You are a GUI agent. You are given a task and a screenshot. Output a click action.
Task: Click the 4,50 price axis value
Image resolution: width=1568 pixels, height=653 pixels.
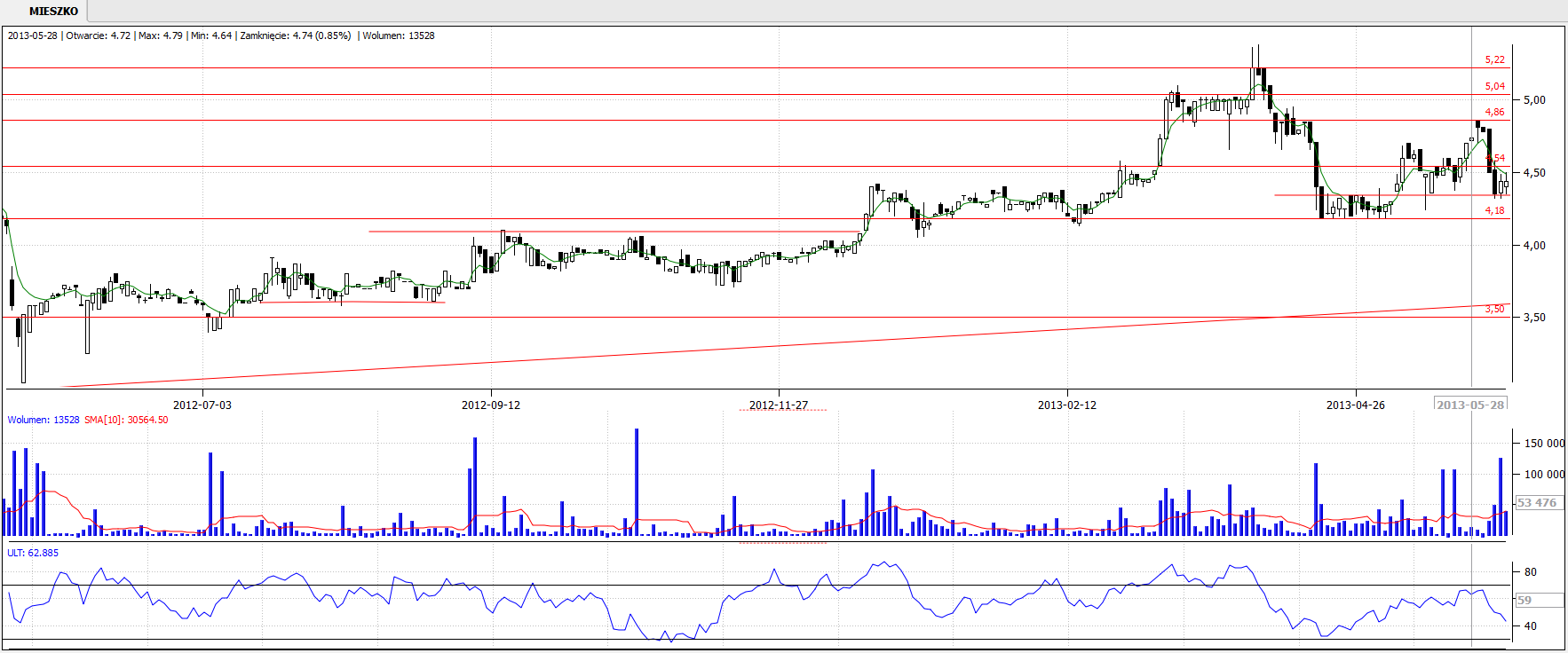click(1534, 173)
